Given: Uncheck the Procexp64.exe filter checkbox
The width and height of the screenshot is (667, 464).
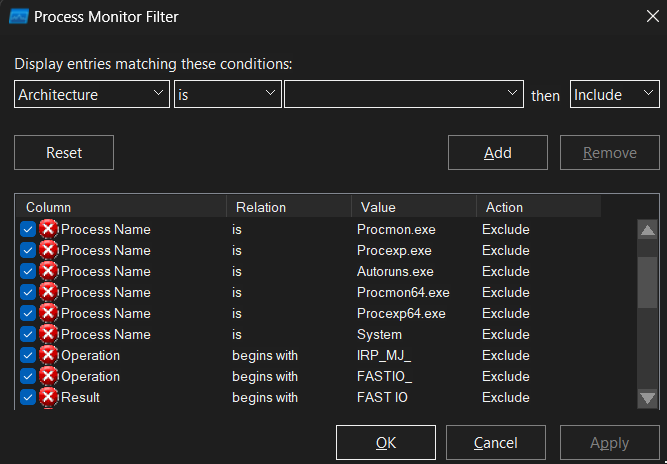Looking at the screenshot, I should click(x=28, y=313).
